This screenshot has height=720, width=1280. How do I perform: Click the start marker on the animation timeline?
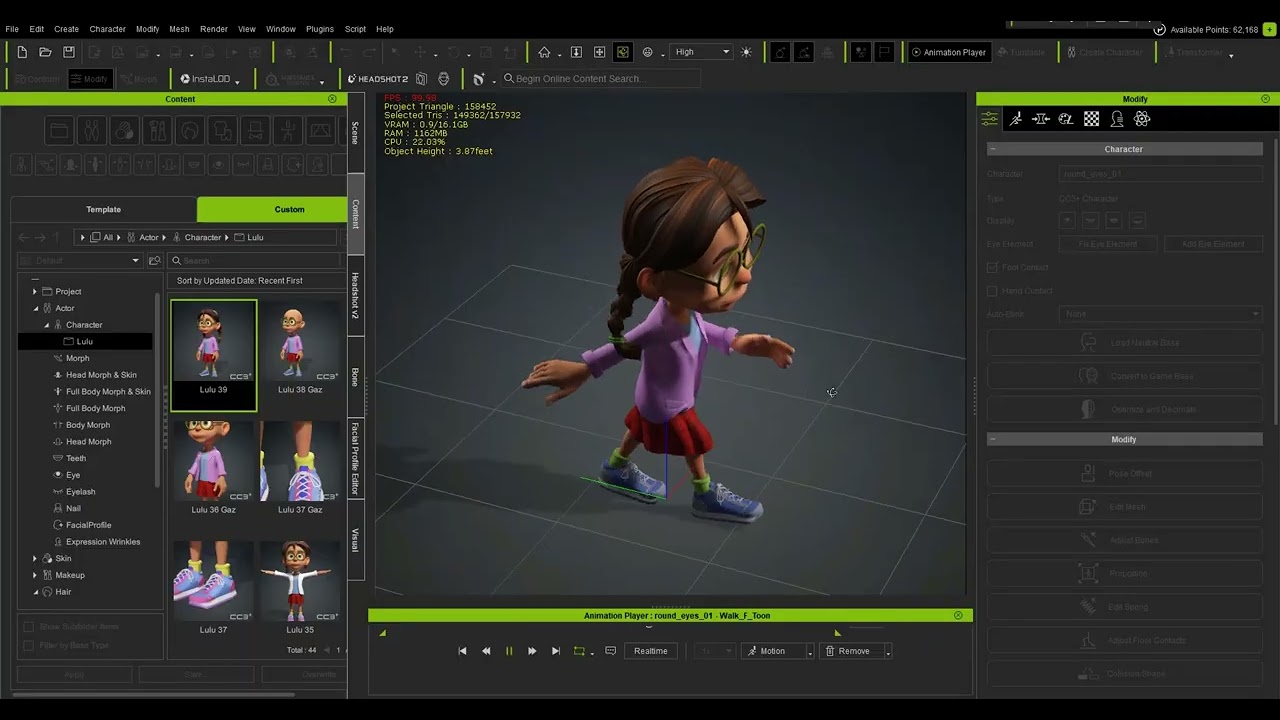(x=382, y=633)
